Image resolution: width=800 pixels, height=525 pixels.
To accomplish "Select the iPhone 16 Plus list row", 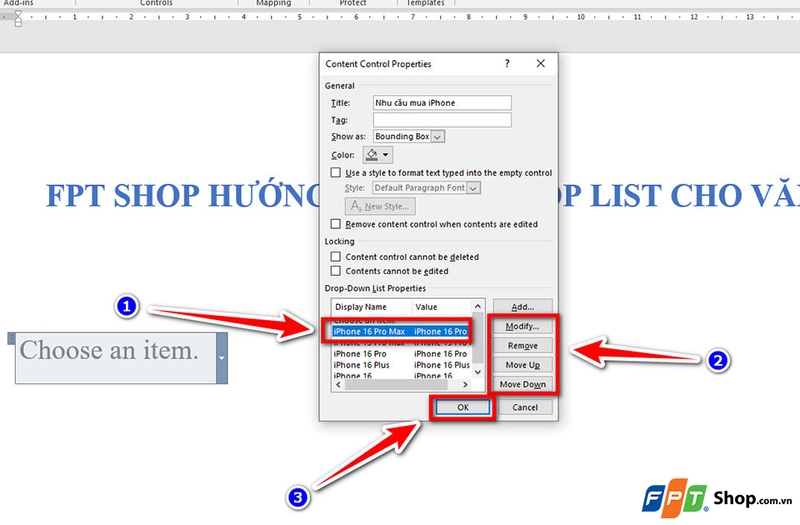I will tap(402, 365).
